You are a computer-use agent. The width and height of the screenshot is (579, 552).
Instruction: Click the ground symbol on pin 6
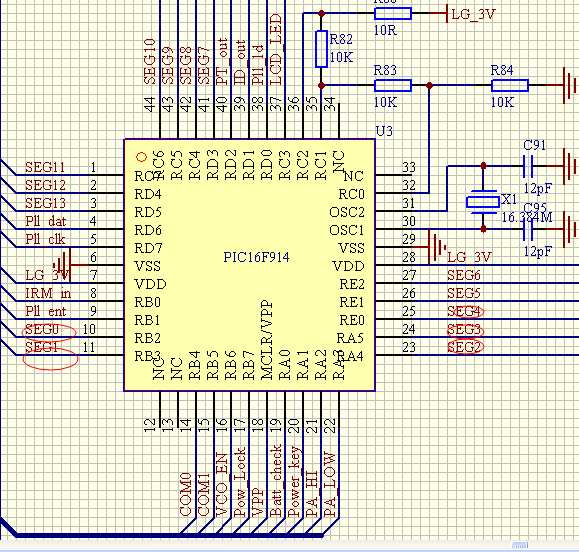(x=63, y=265)
